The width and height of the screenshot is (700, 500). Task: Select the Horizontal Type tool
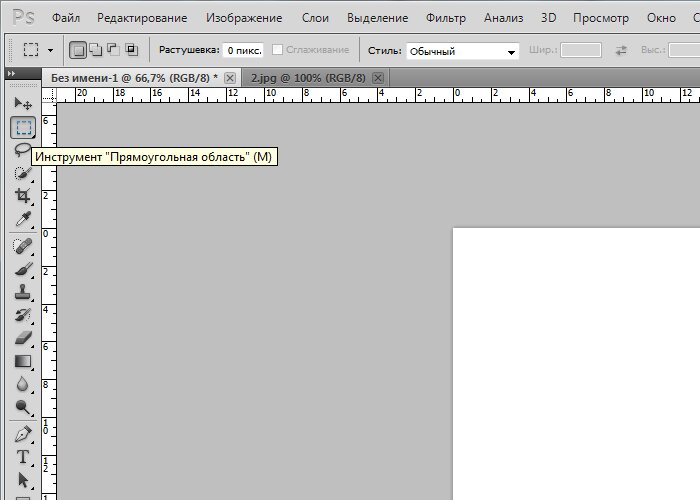click(x=22, y=458)
